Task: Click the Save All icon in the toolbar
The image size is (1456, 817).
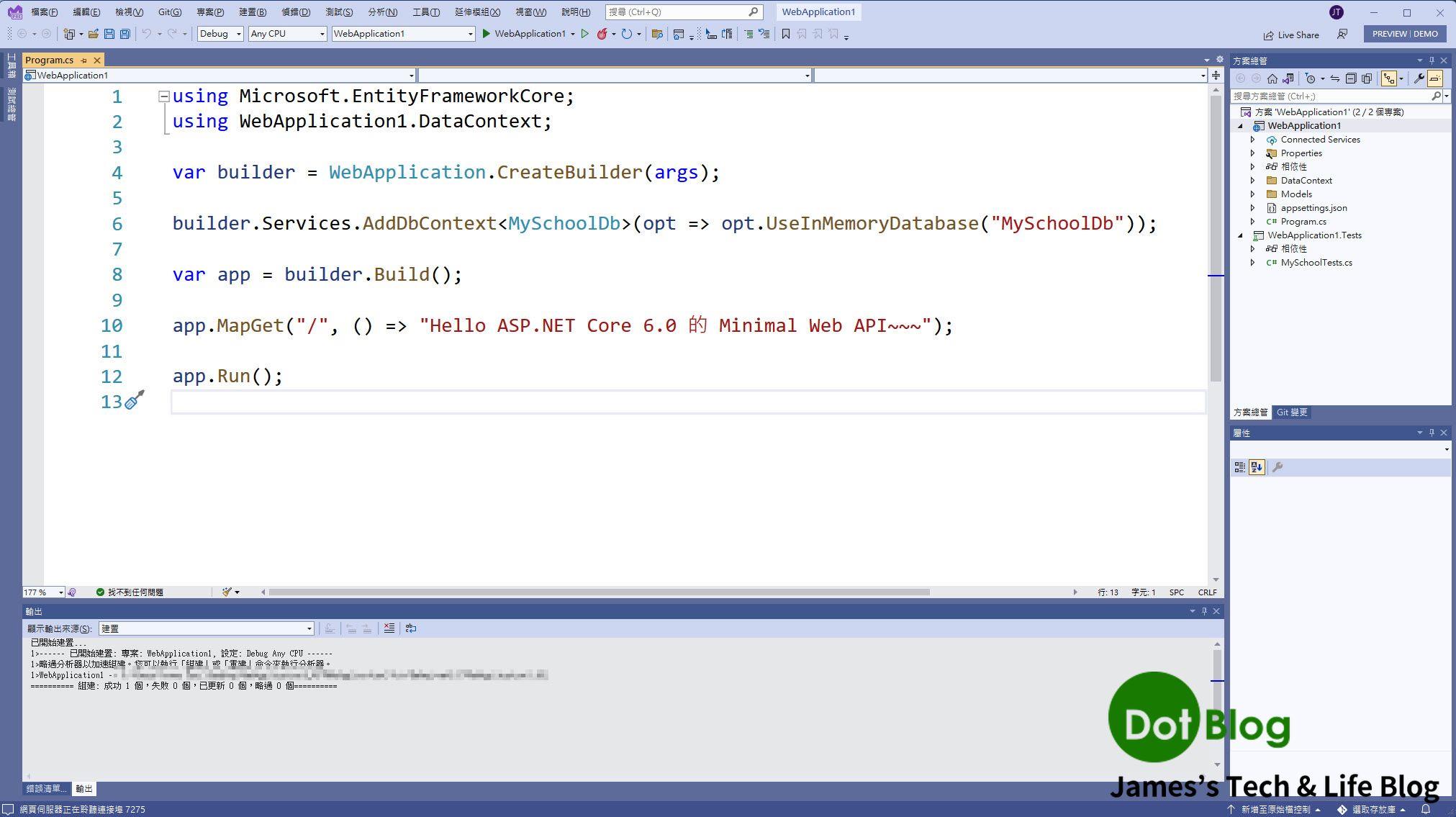Action: [x=125, y=33]
